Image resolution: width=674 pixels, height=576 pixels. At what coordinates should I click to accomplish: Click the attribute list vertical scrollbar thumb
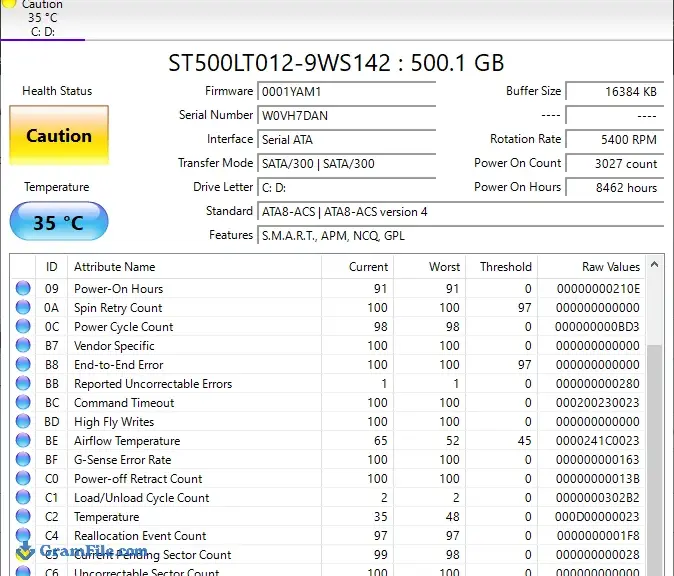[654, 460]
